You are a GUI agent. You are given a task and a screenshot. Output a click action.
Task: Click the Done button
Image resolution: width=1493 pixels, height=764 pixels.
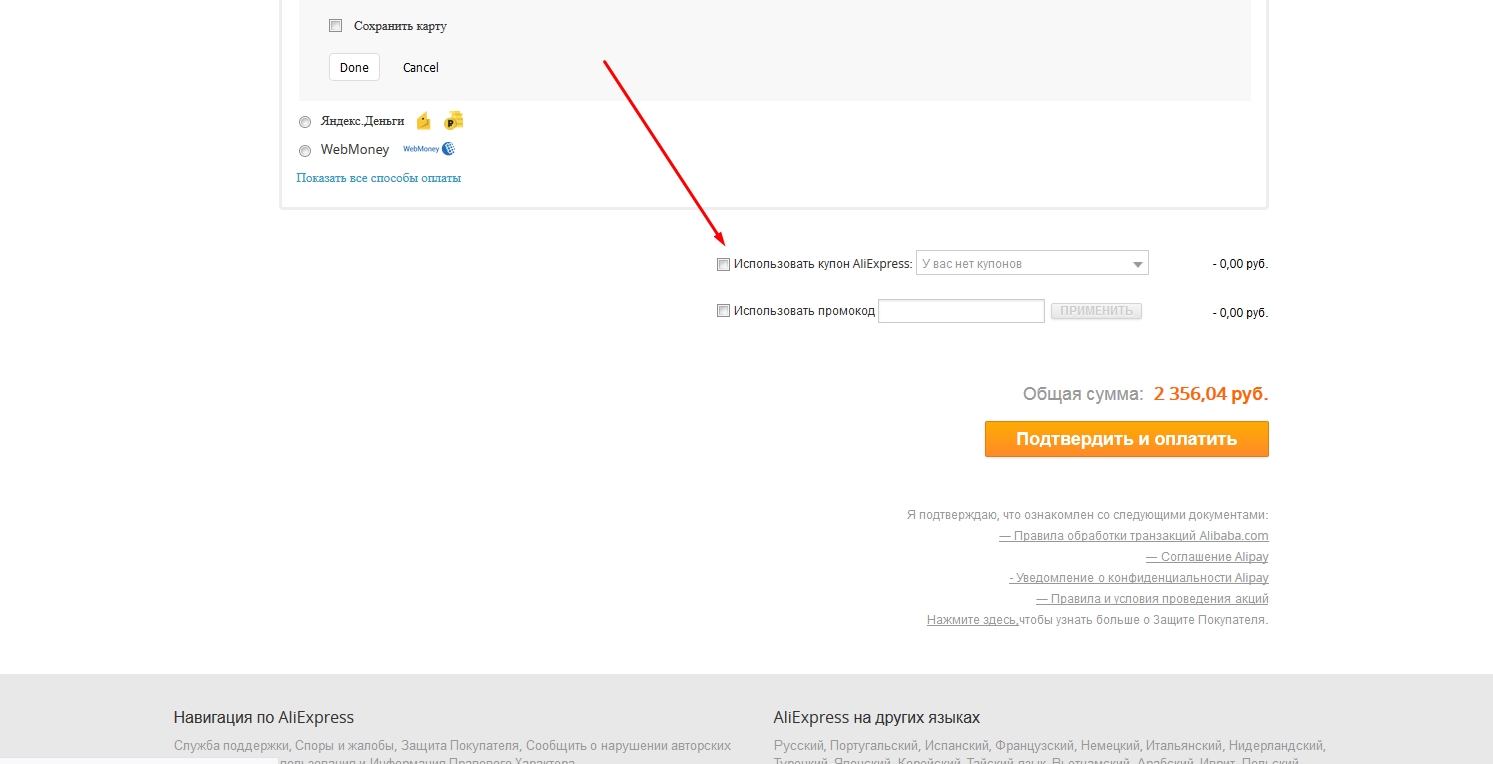354,67
